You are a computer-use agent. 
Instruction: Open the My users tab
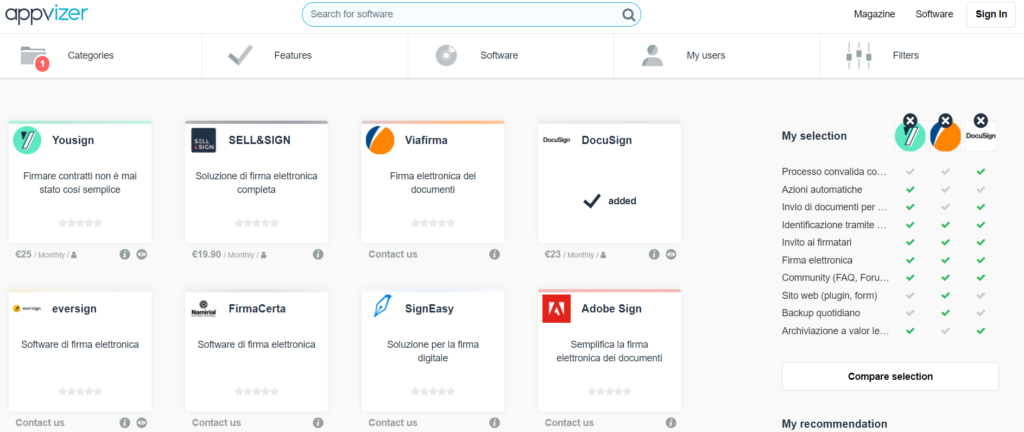click(x=716, y=55)
